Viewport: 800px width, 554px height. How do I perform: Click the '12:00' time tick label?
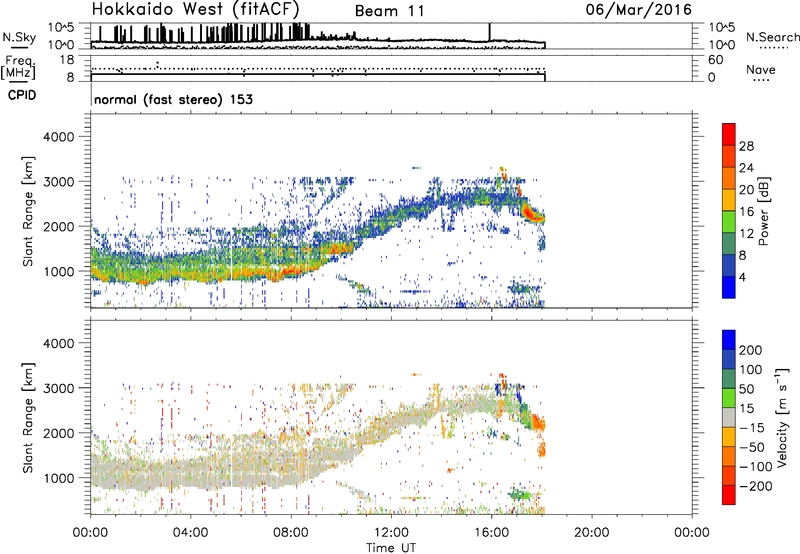click(391, 533)
